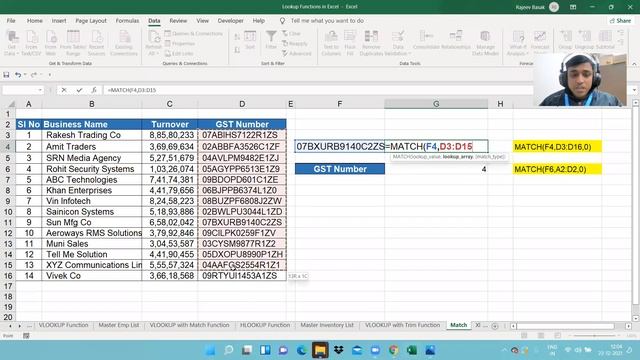Viewport: 640px width, 360px height.
Task: Click cell with Khan Enterprises
Action: click(92, 190)
